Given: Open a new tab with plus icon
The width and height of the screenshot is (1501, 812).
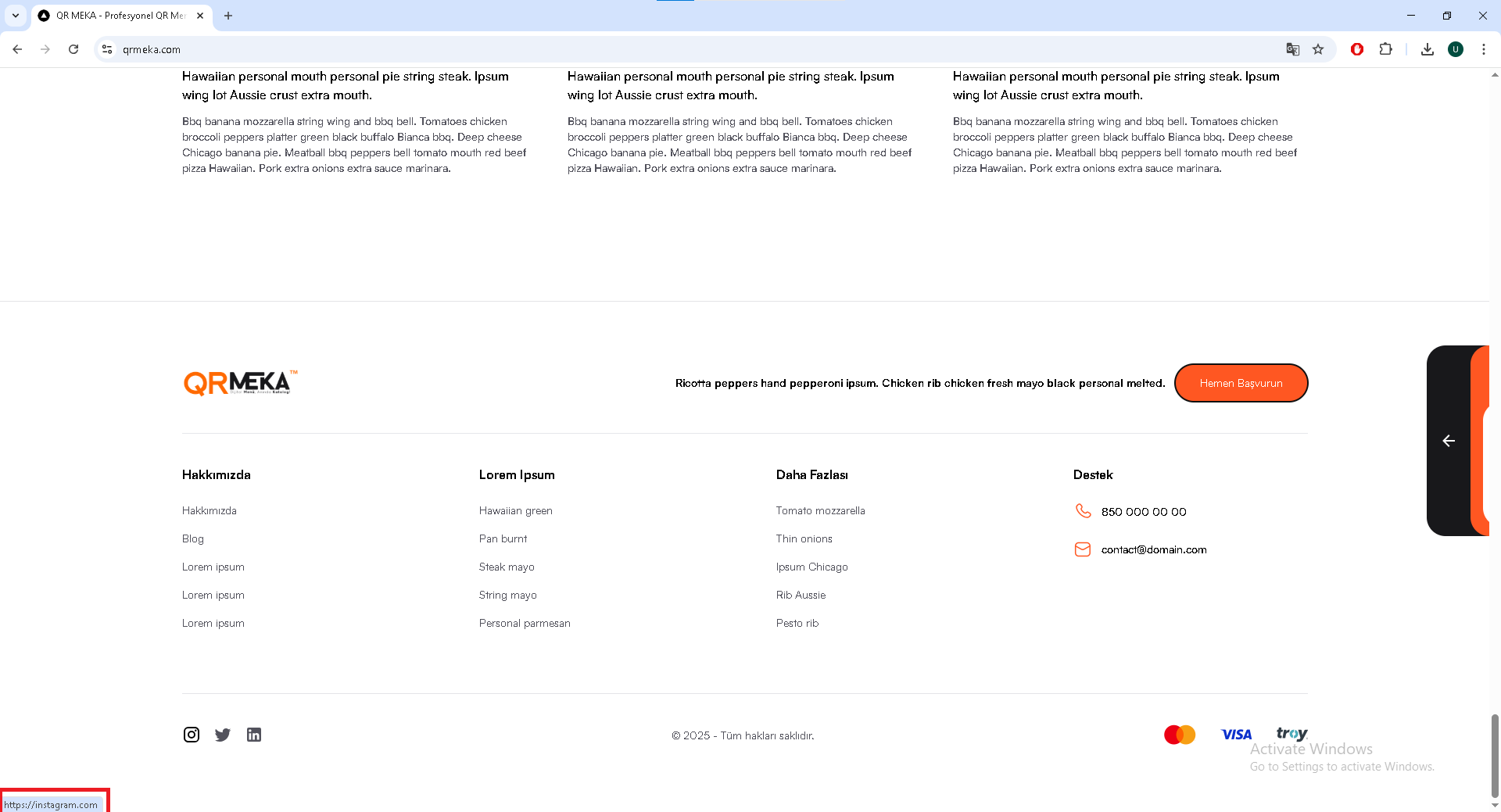Looking at the screenshot, I should pos(228,16).
